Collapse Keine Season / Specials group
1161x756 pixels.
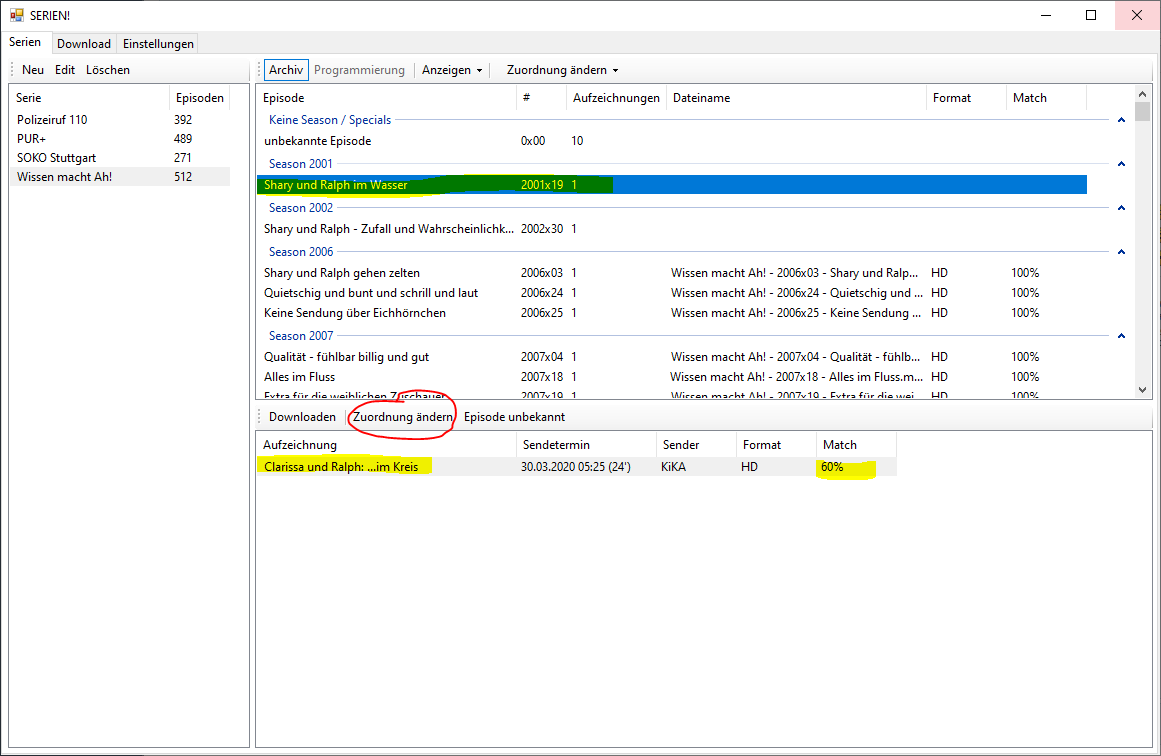1121,120
